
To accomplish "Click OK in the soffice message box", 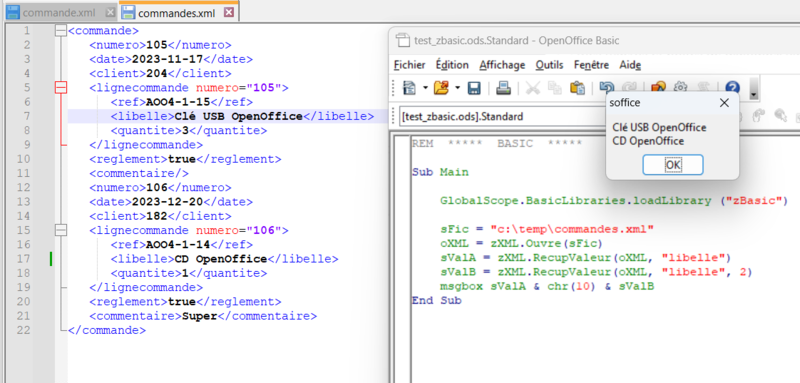I will (x=673, y=165).
